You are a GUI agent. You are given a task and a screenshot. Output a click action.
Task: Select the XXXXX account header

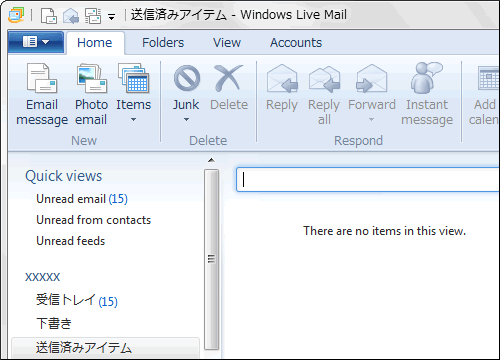[43, 277]
